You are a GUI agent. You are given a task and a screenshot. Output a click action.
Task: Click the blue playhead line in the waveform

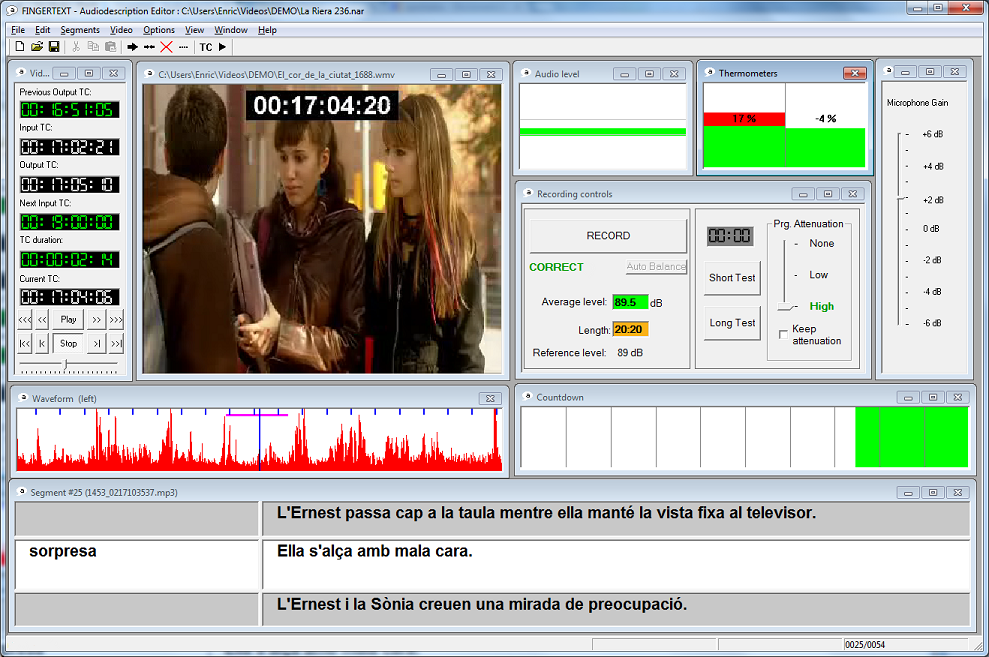(x=259, y=439)
